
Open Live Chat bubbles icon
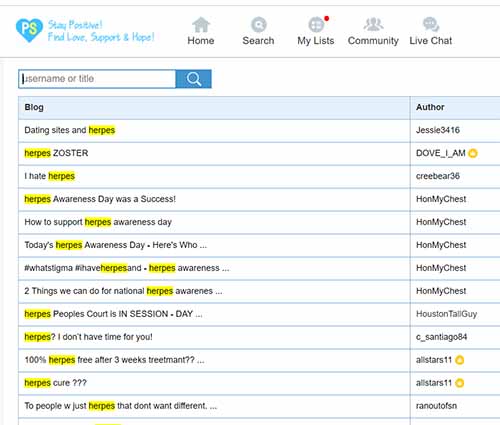(431, 25)
